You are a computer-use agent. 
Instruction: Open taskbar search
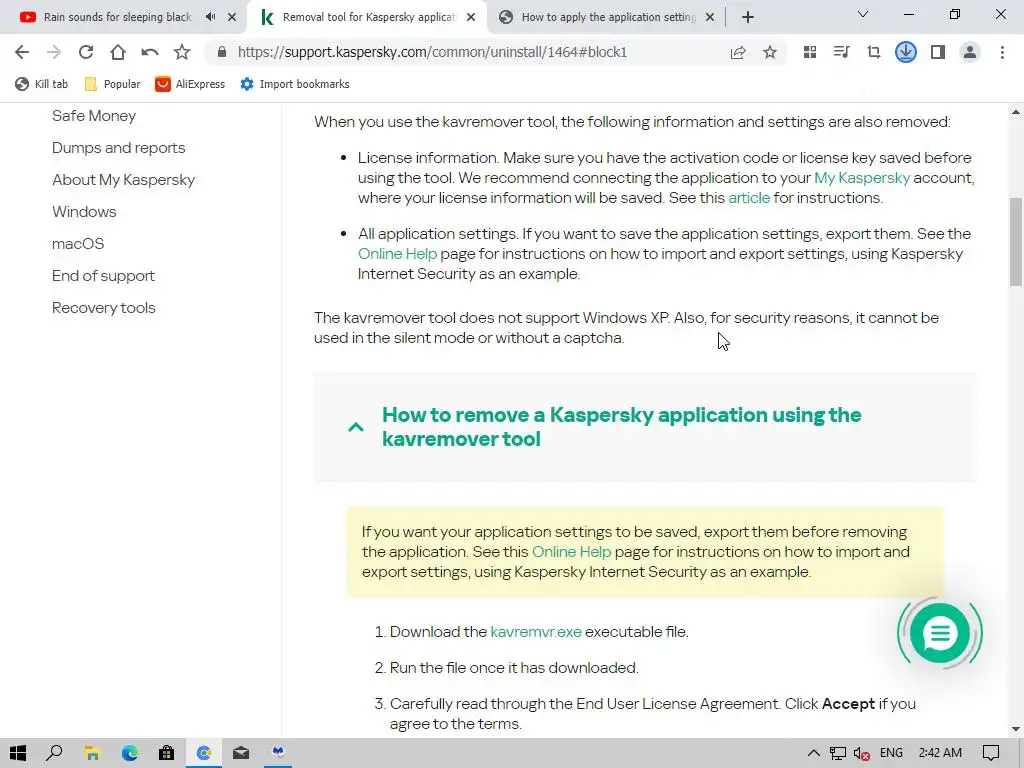tap(55, 753)
